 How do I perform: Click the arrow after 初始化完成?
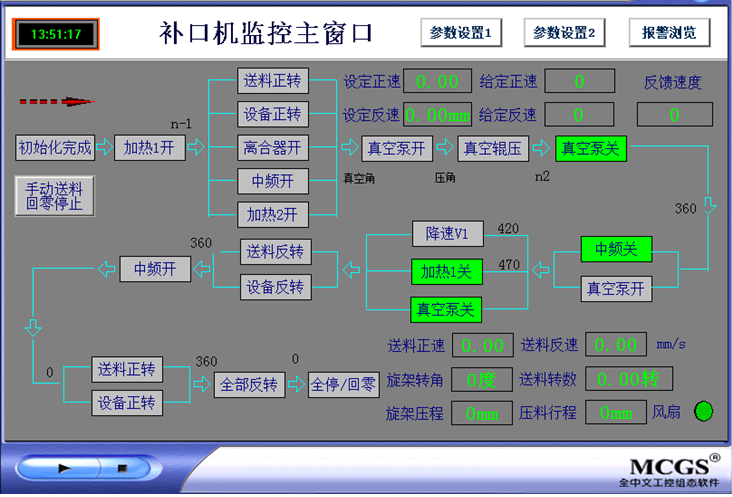coord(105,148)
